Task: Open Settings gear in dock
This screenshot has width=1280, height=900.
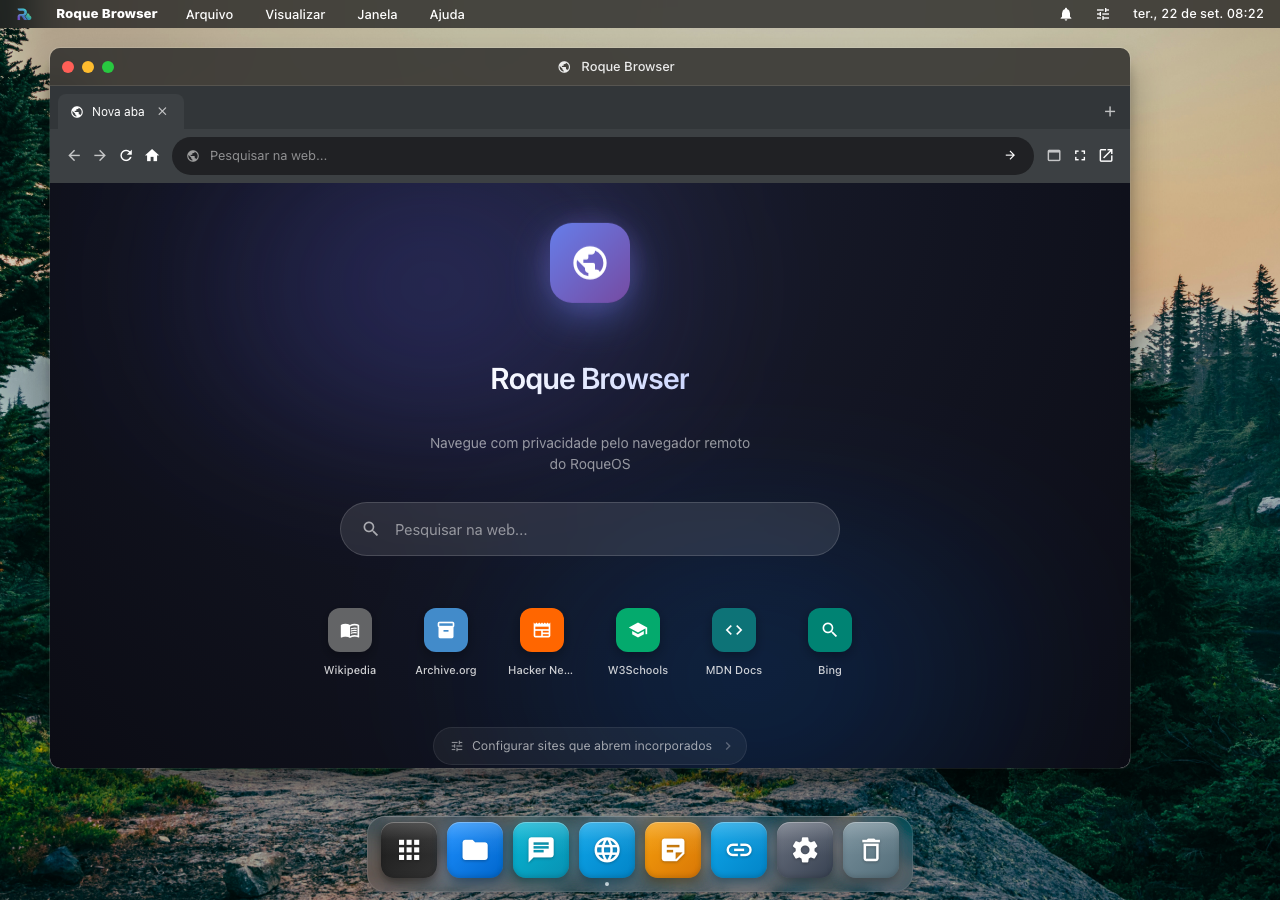Action: coord(805,850)
